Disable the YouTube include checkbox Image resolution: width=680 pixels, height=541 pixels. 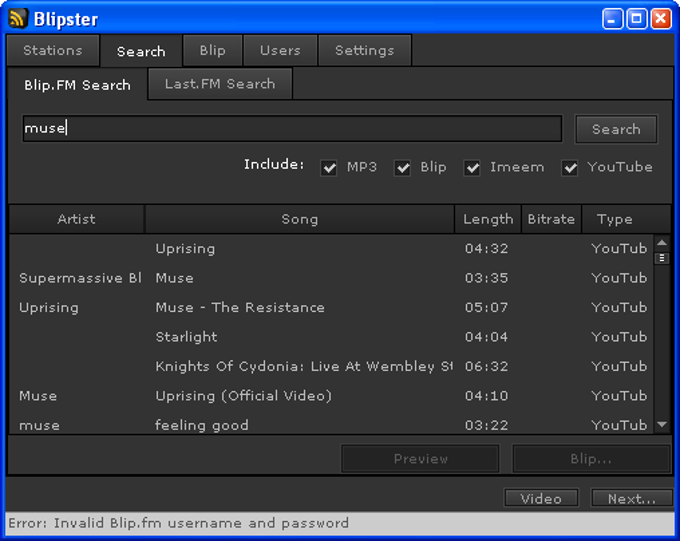tap(570, 167)
